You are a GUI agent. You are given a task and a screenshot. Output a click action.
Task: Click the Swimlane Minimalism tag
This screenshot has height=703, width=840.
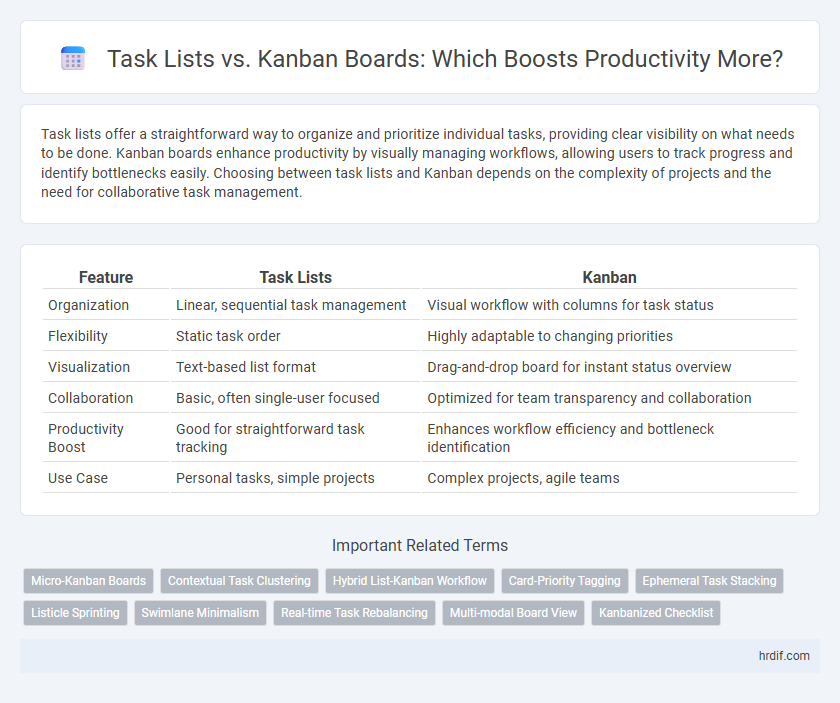coord(200,613)
